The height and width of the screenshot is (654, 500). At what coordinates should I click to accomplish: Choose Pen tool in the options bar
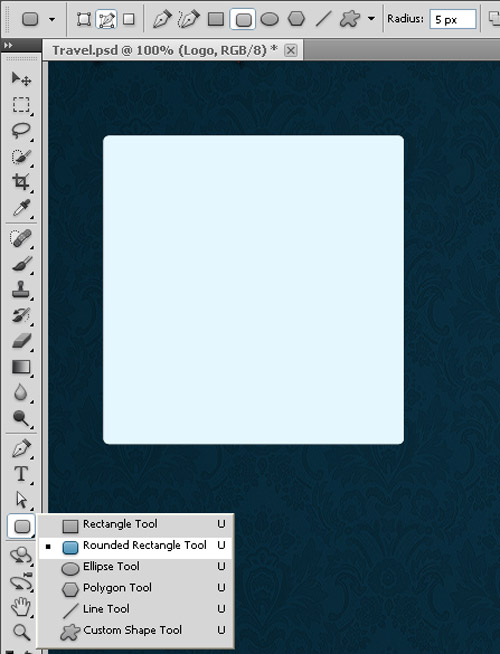pos(162,19)
